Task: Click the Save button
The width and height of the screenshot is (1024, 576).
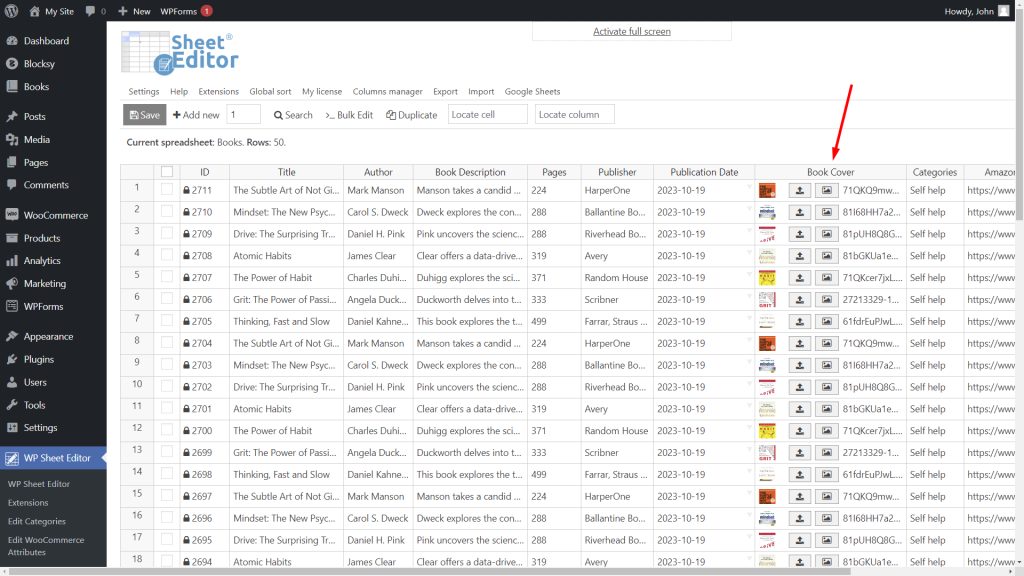Action: click(144, 115)
